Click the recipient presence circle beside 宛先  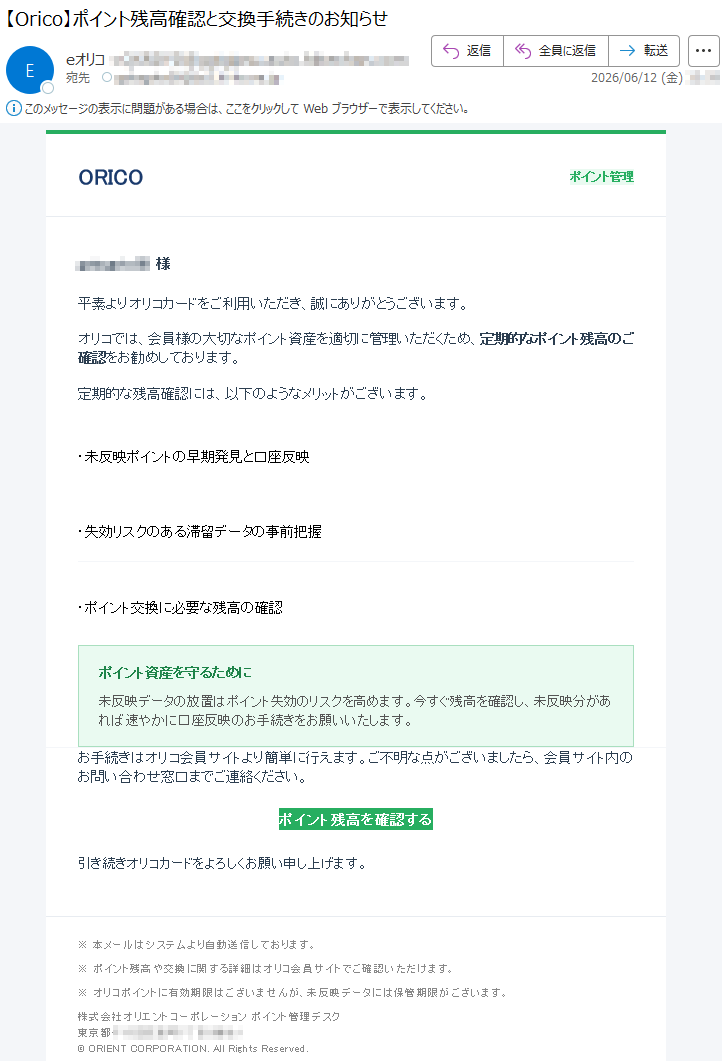pyautogui.click(x=107, y=77)
